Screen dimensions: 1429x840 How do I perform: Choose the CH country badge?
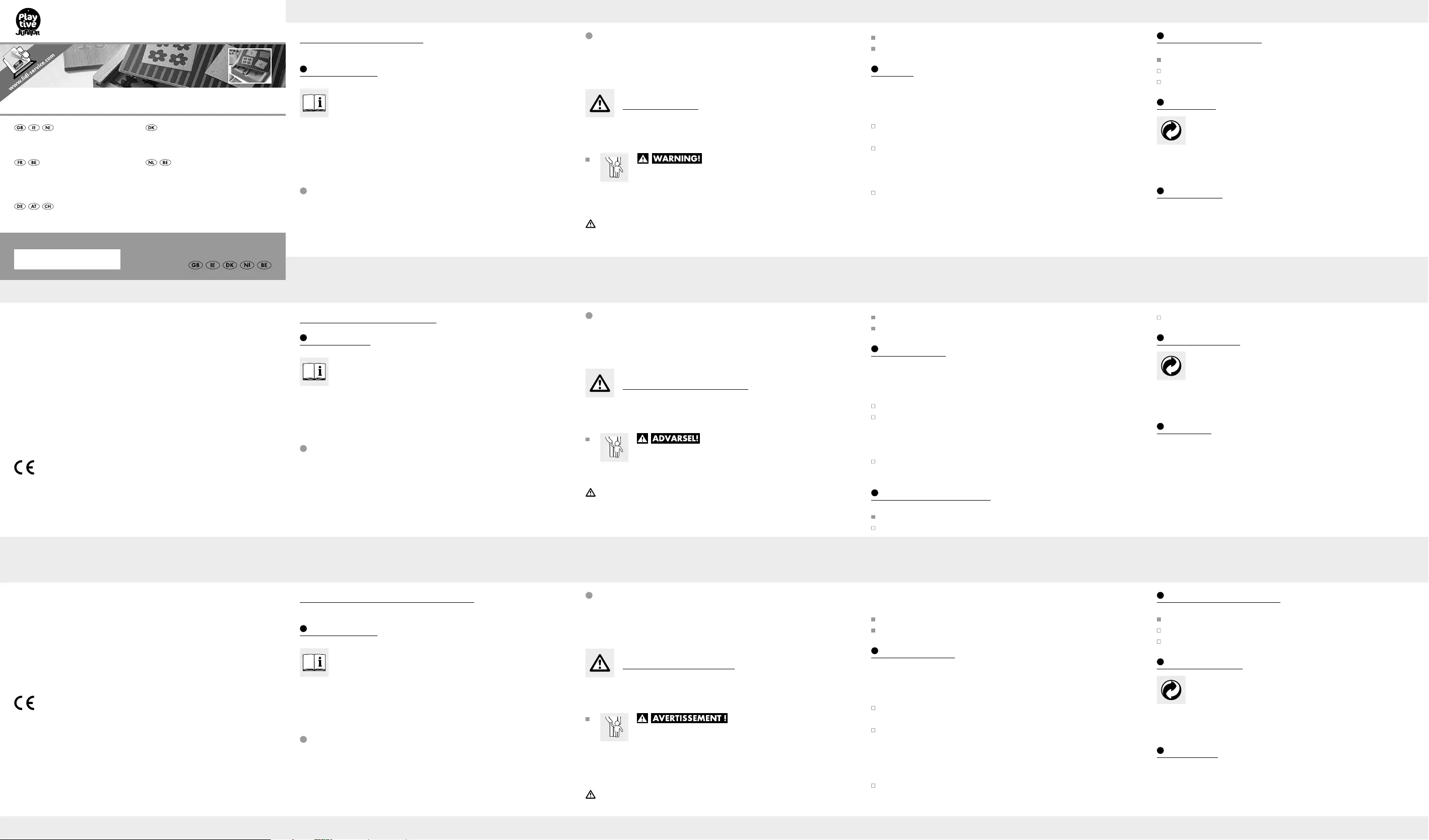click(x=48, y=206)
